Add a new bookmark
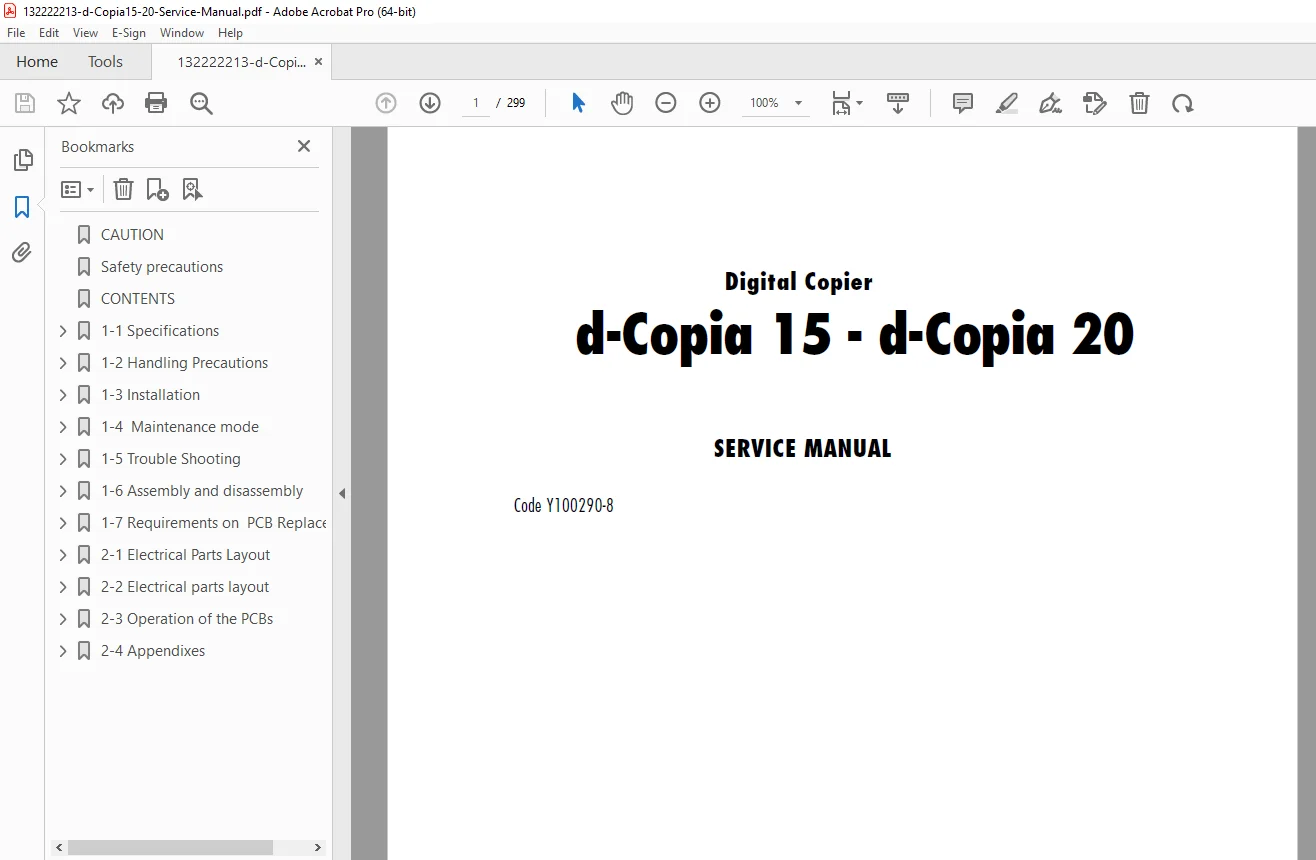Image resolution: width=1316 pixels, height=860 pixels. (157, 189)
